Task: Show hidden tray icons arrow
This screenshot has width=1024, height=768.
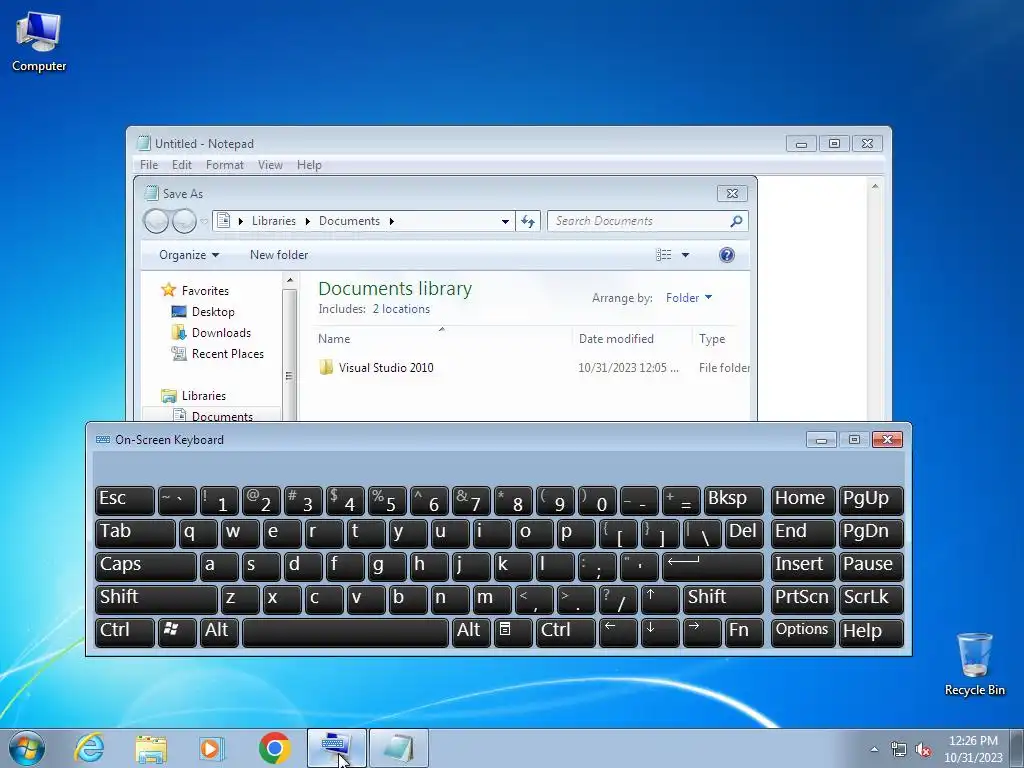Action: (x=874, y=749)
